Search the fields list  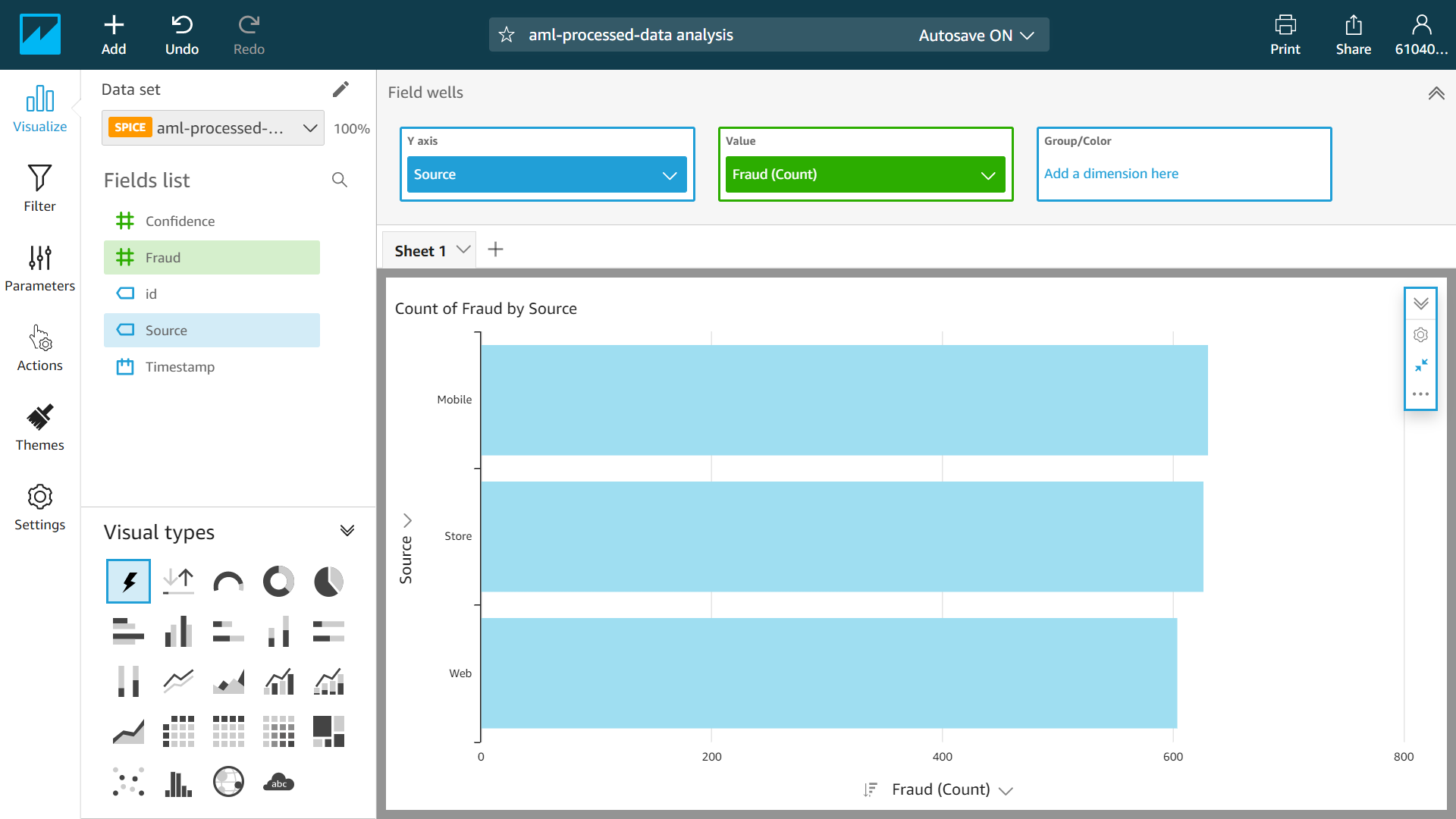(339, 180)
